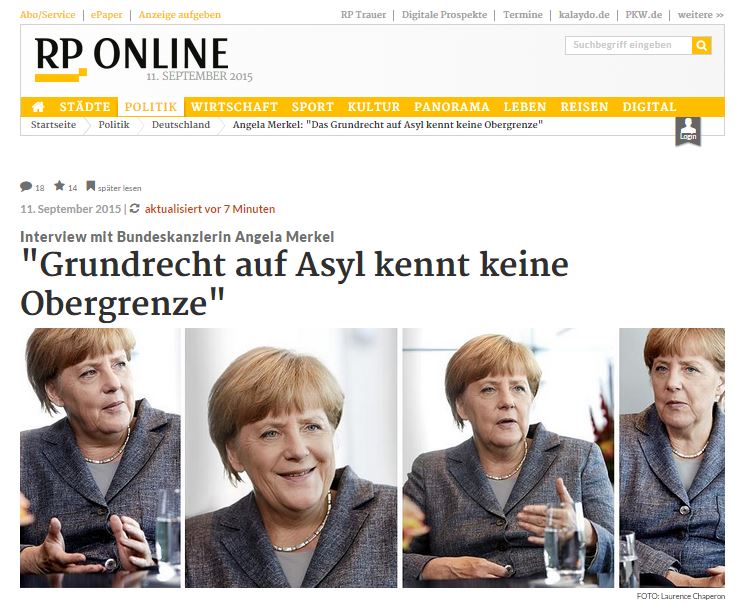Viewport: 739px width, 603px height.
Task: Open comments via speech bubble icon
Action: (x=26, y=187)
